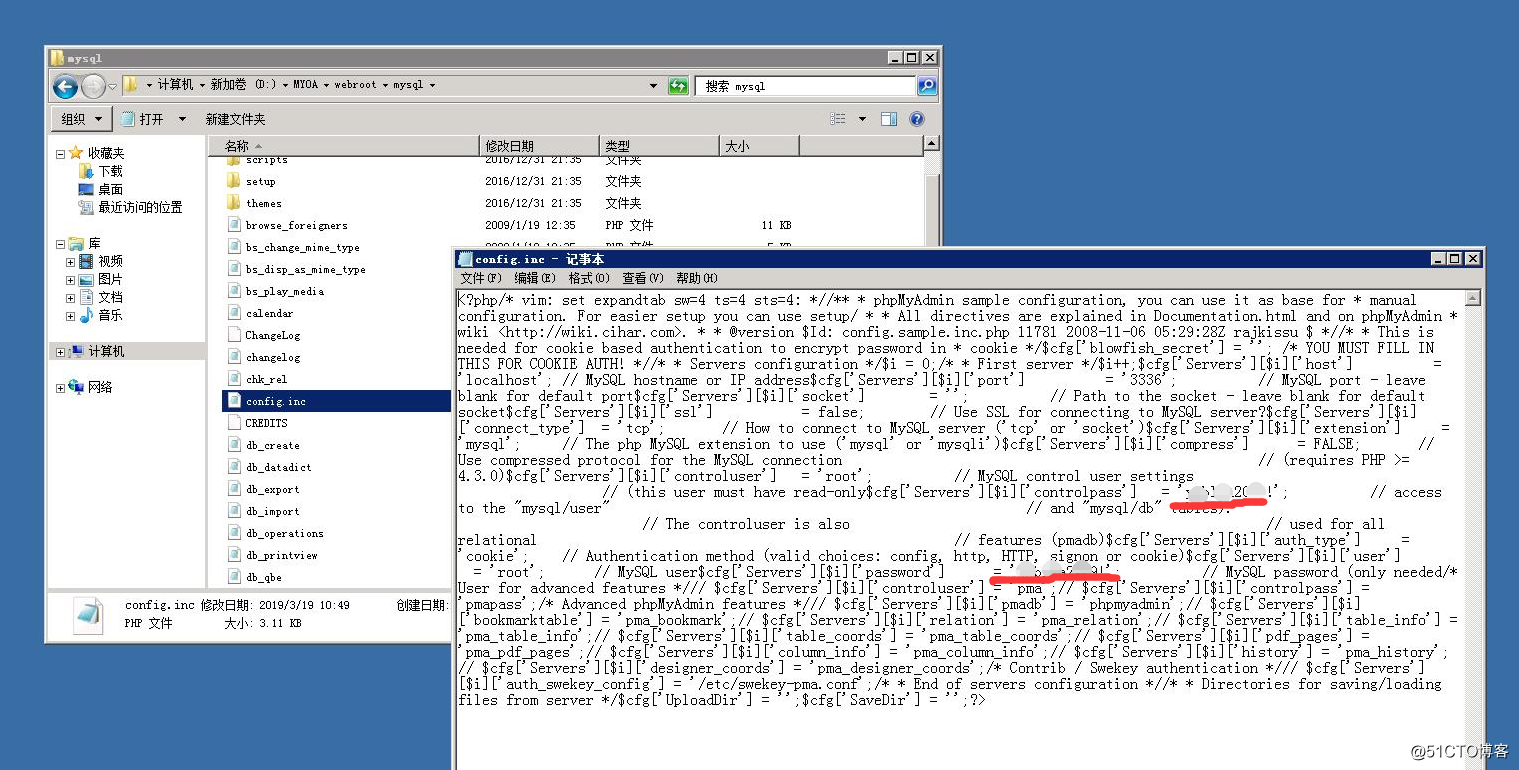The height and width of the screenshot is (770, 1519).
Task: Open Notepad 查看(V) menu
Action: tap(642, 278)
